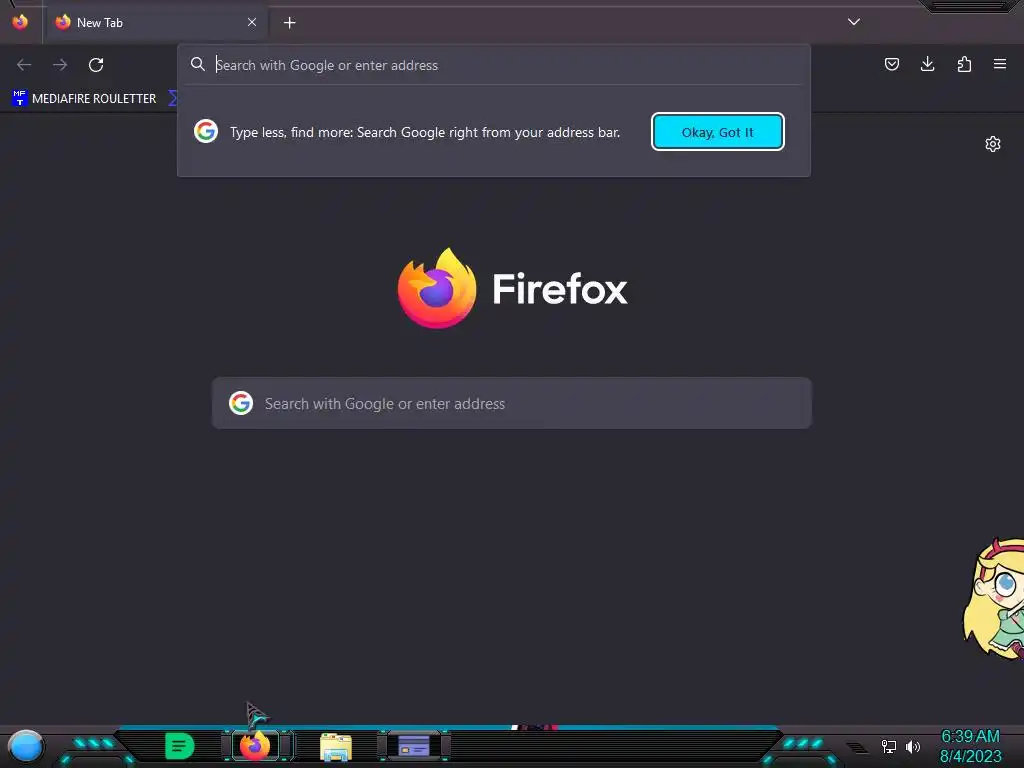Image resolution: width=1024 pixels, height=768 pixels.
Task: Open the Firefox application hamburger menu
Action: pos(1000,64)
